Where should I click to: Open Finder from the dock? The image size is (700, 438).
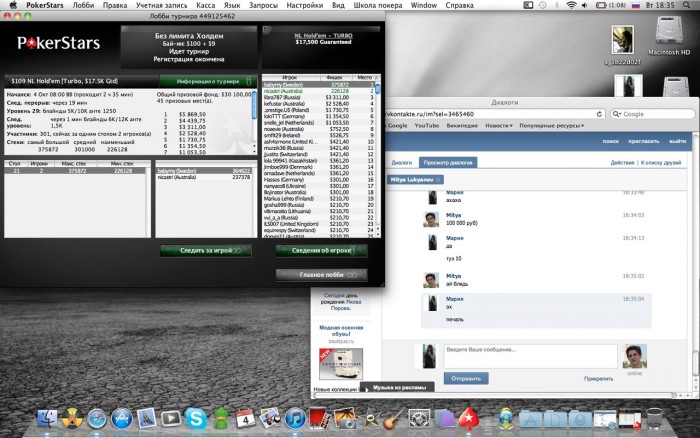47,418
